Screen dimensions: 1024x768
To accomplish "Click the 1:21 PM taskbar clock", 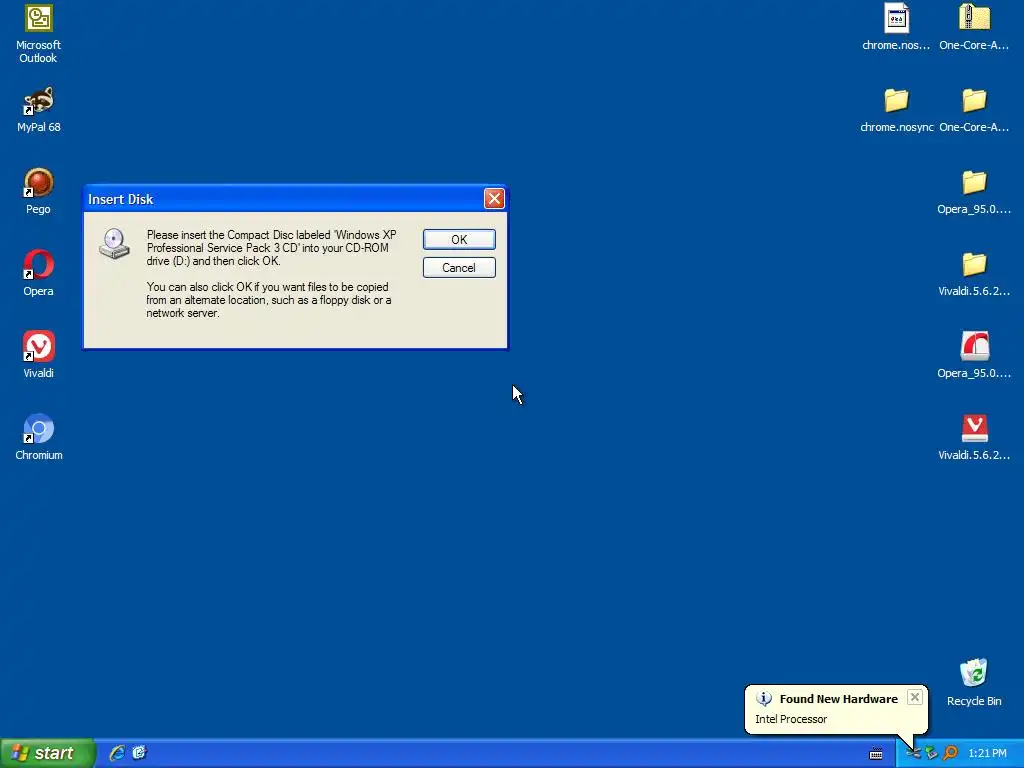I will pos(987,754).
